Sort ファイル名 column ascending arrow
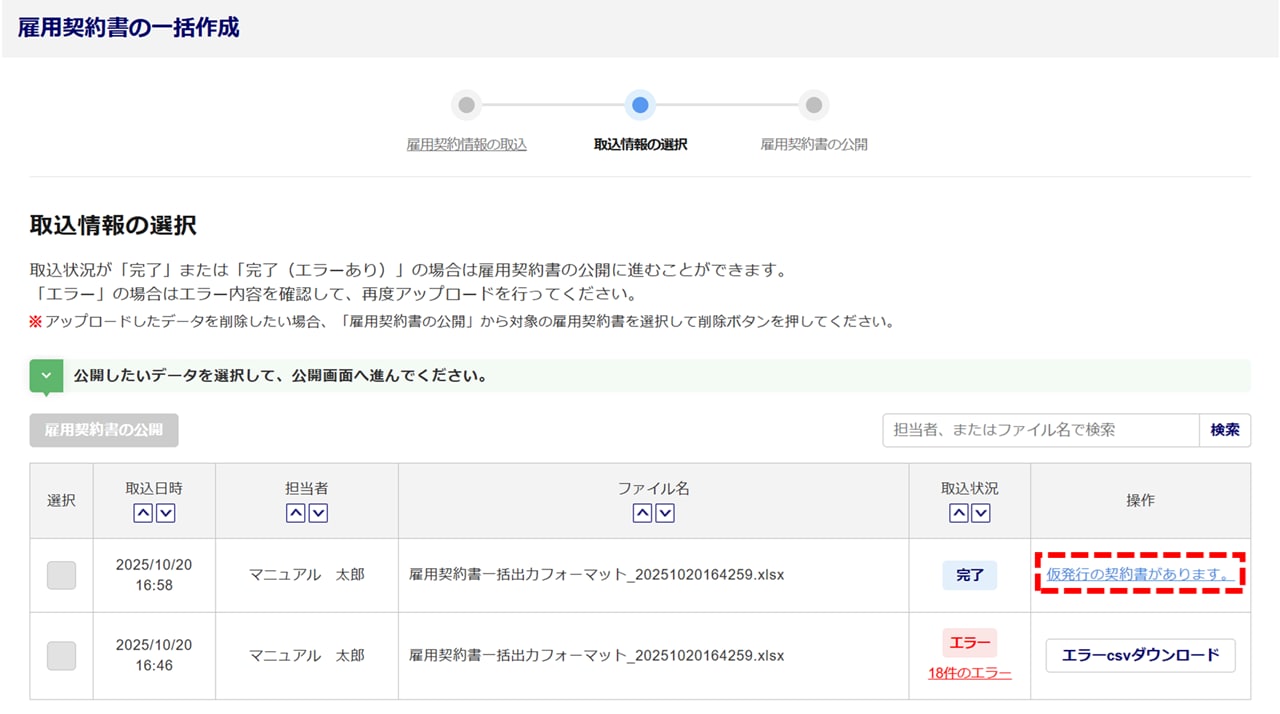 coord(642,513)
